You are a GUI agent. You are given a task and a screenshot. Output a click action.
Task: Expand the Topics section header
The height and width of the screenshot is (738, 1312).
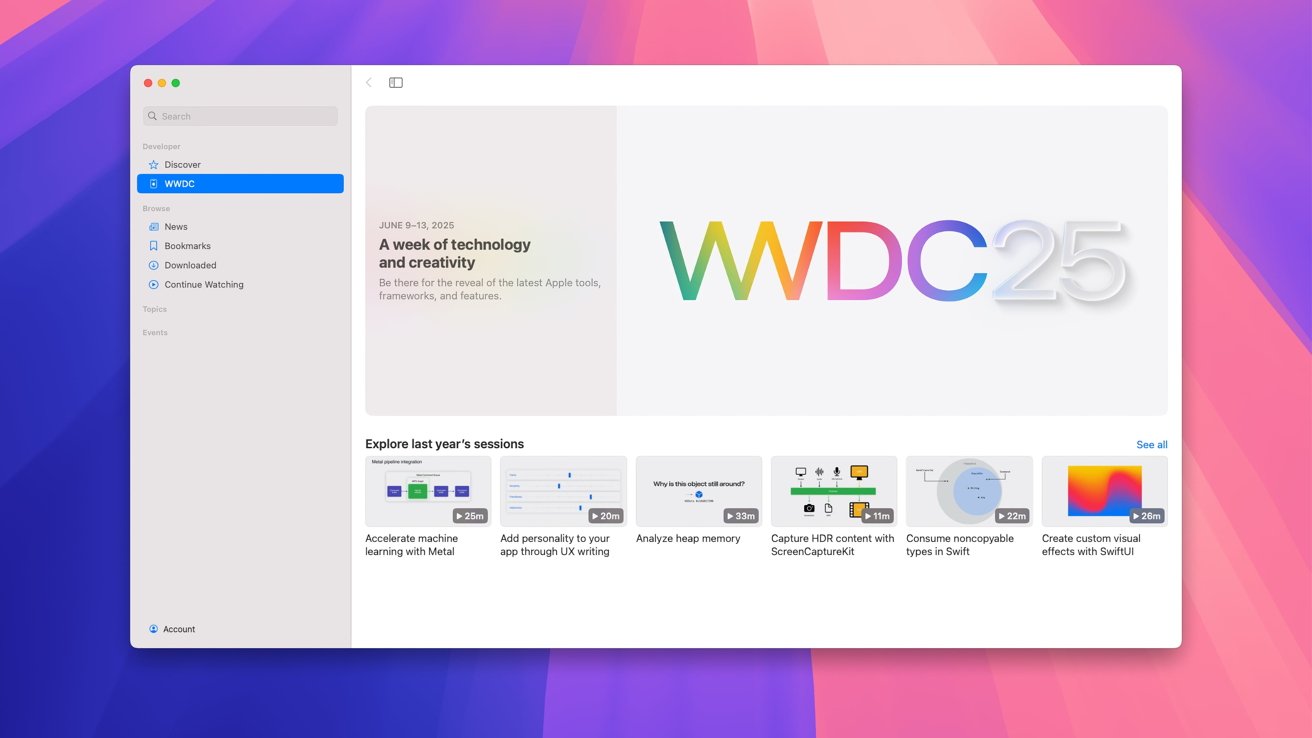coord(155,309)
